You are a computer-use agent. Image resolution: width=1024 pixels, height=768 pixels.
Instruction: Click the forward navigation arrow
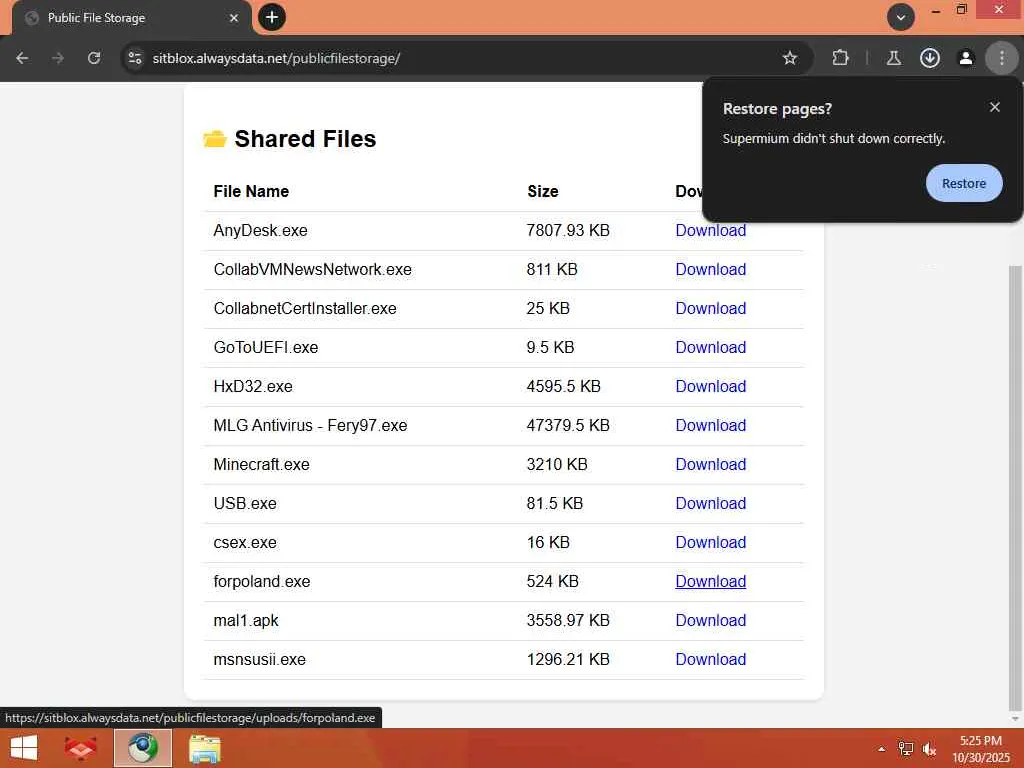point(58,58)
